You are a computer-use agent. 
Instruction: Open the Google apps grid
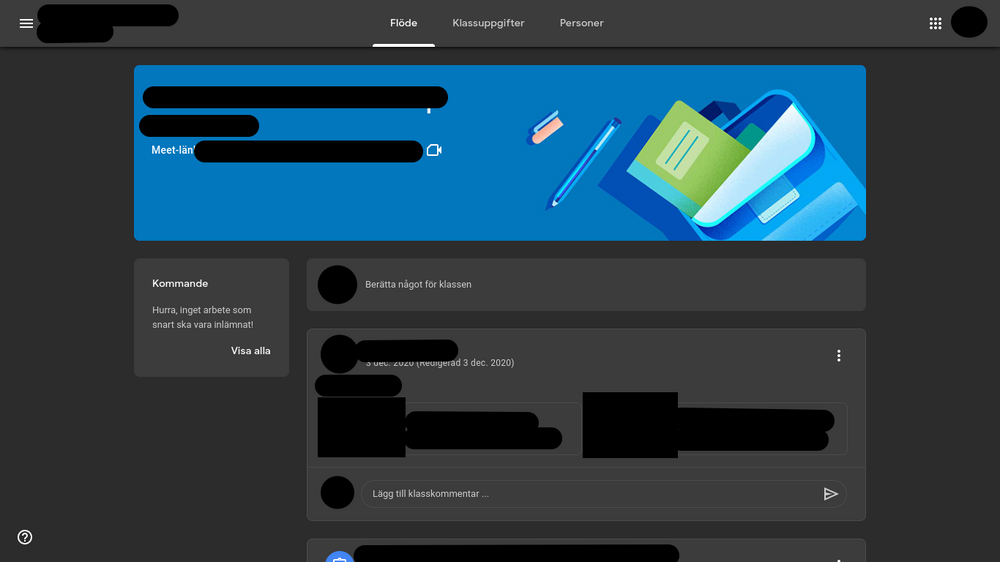[935, 23]
